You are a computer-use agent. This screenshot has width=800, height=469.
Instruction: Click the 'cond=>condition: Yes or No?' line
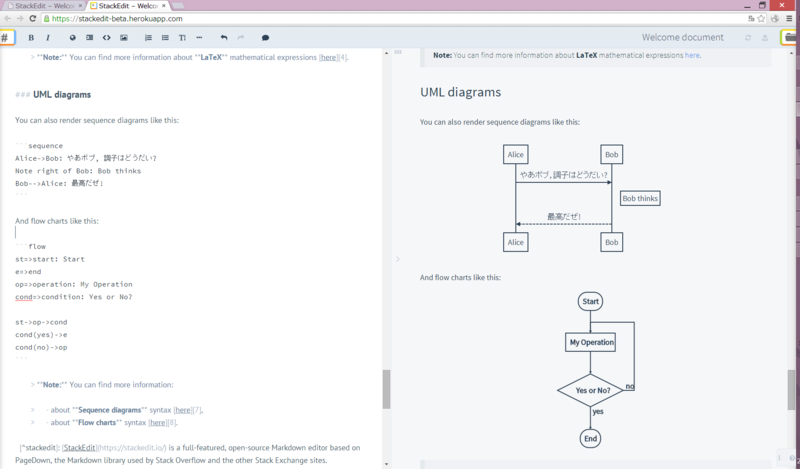click(x=73, y=297)
